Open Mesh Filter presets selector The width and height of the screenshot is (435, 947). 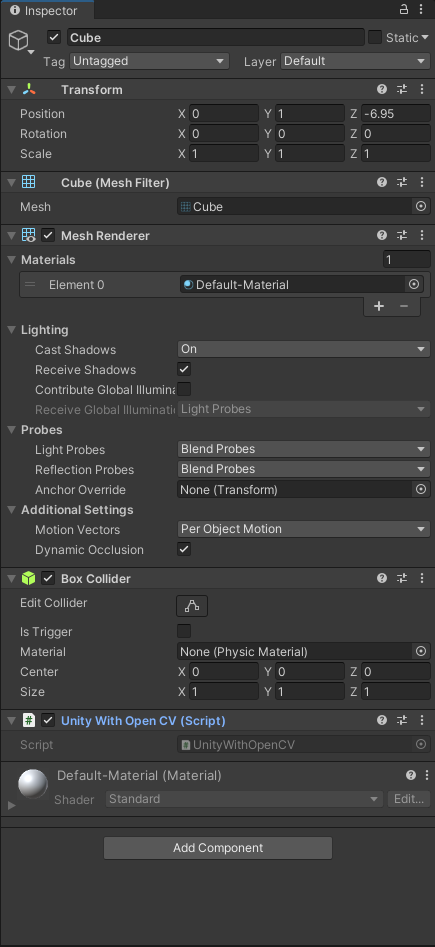tap(402, 182)
